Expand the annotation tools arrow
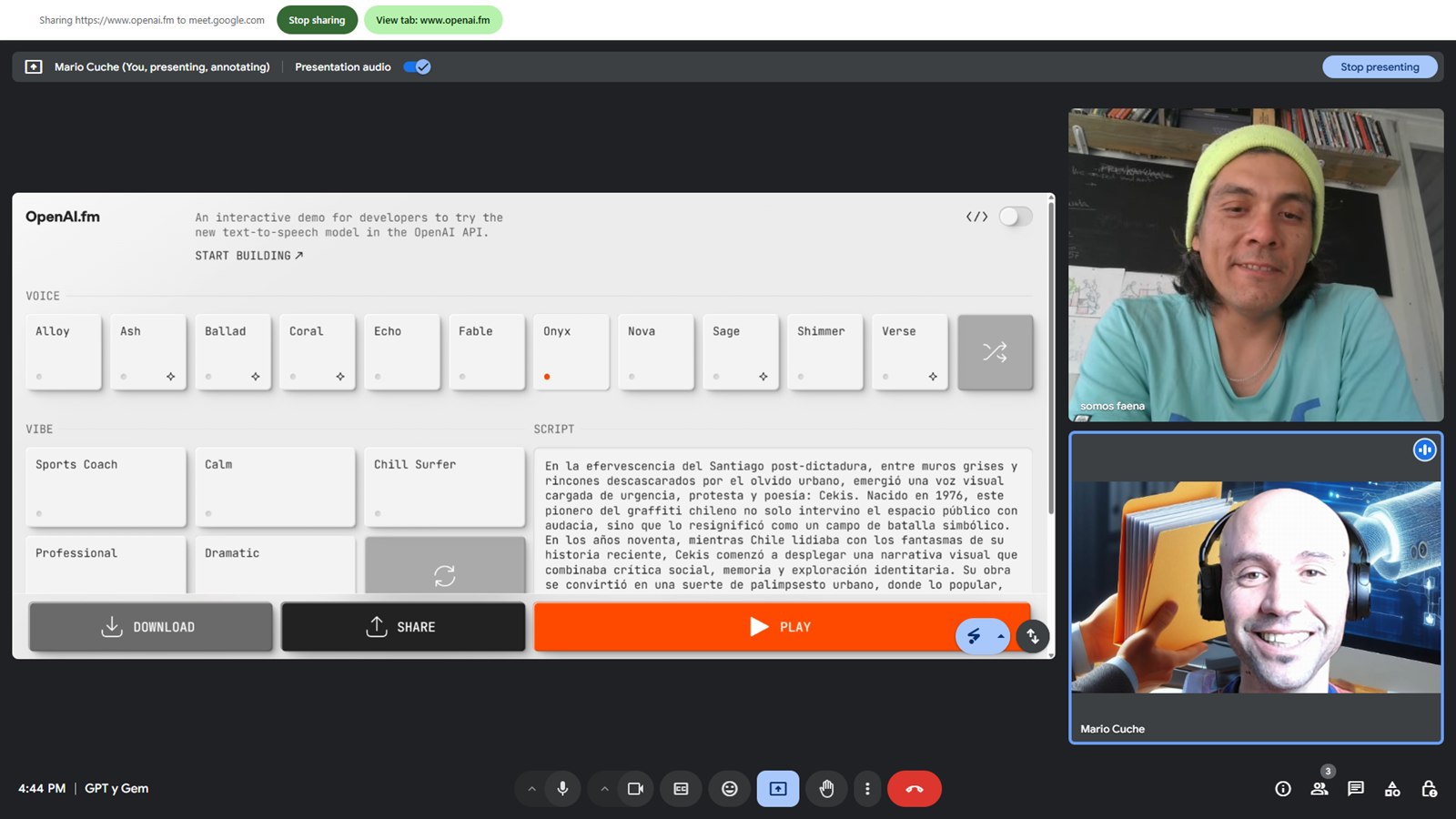Viewport: 1456px width, 819px height. coord(1000,636)
